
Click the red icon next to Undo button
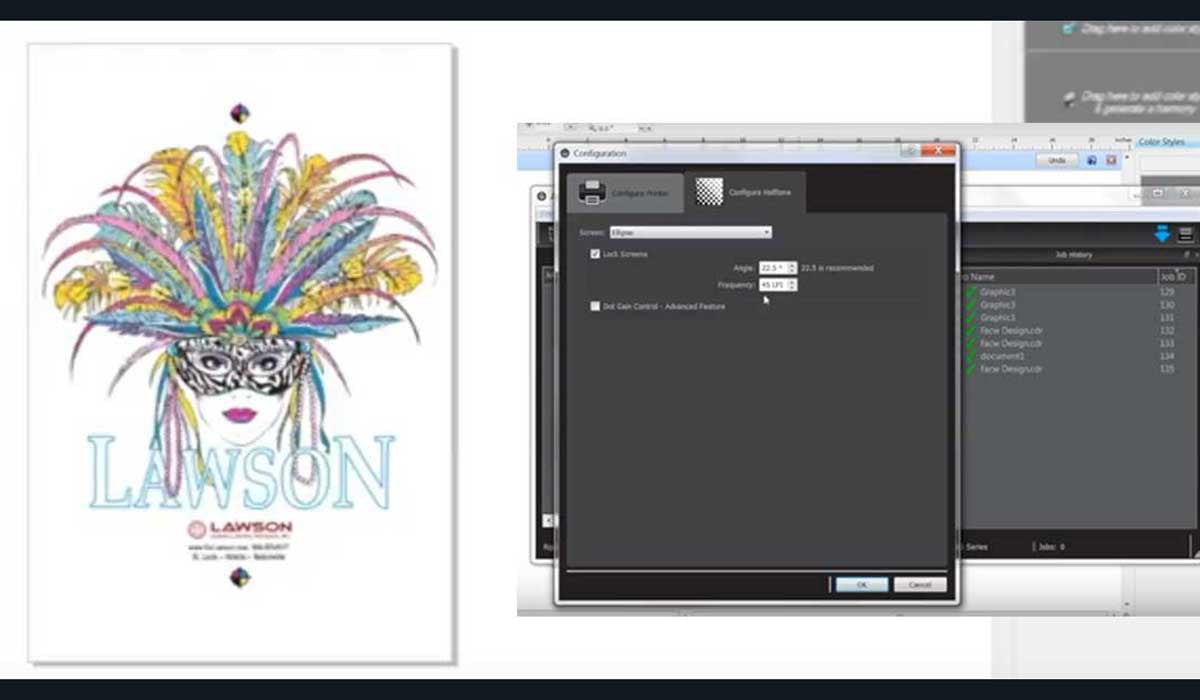(1111, 160)
